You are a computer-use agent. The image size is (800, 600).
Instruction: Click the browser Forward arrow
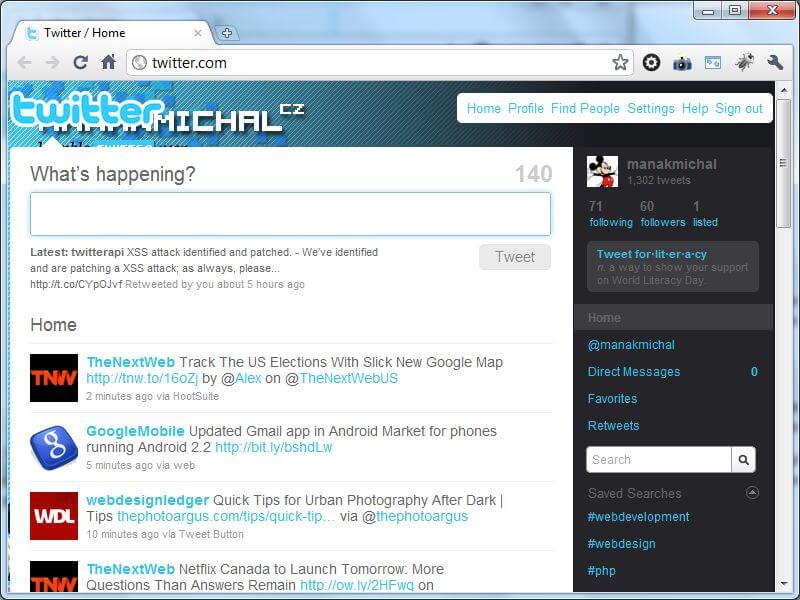pos(53,63)
